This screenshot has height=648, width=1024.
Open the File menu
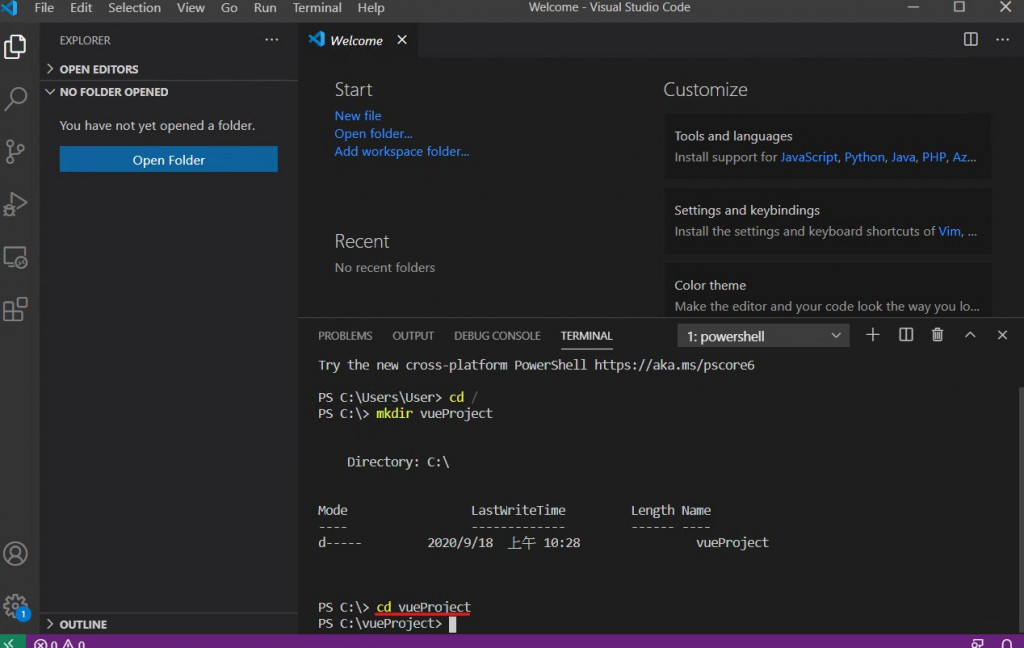[44, 8]
